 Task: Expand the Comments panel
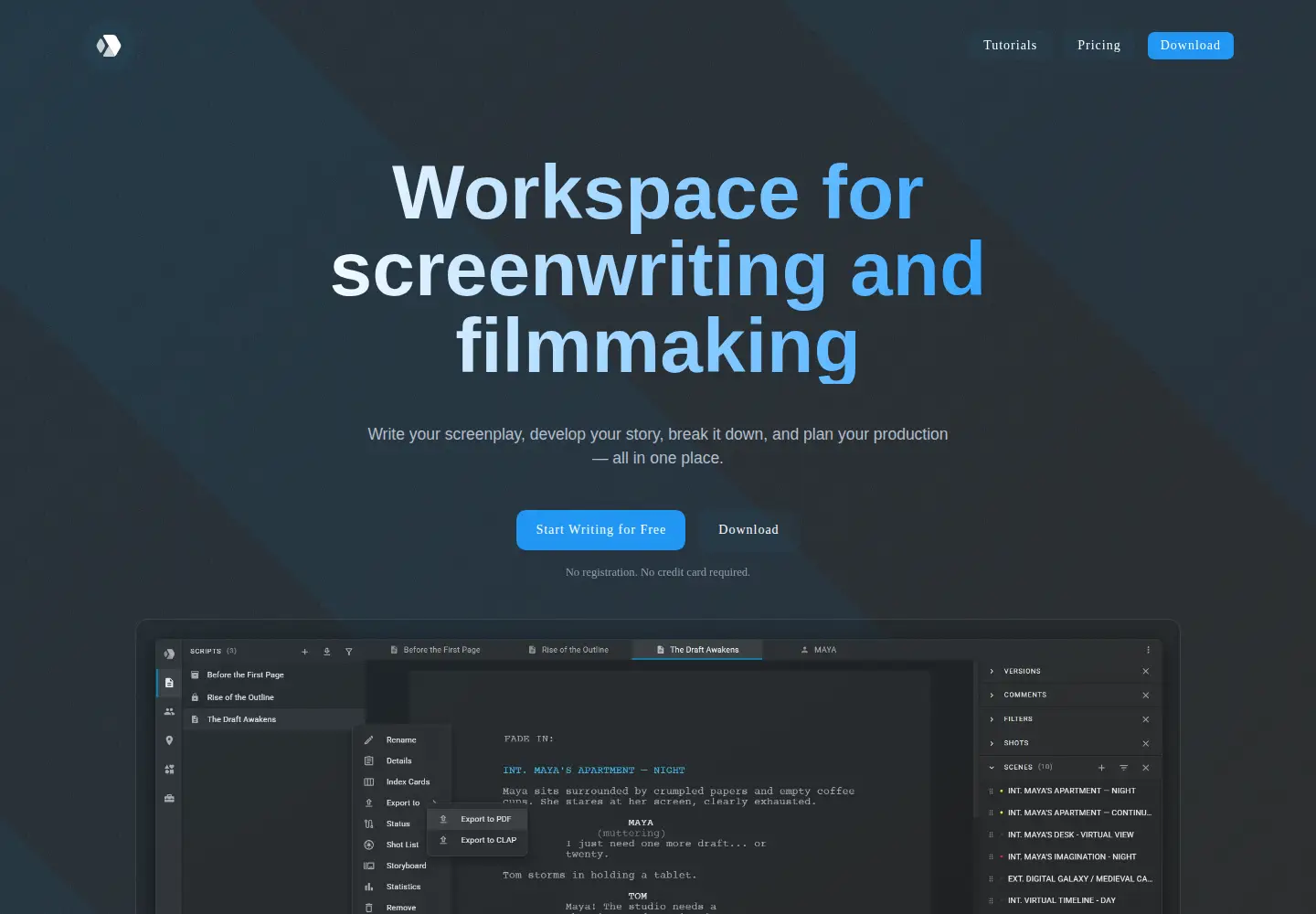coord(992,696)
